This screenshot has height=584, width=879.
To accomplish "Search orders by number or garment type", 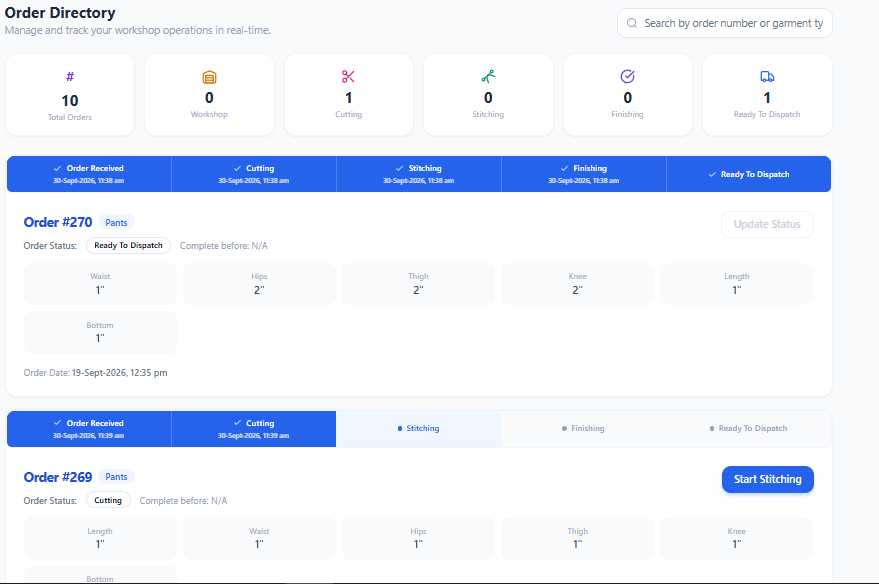I will (x=725, y=23).
